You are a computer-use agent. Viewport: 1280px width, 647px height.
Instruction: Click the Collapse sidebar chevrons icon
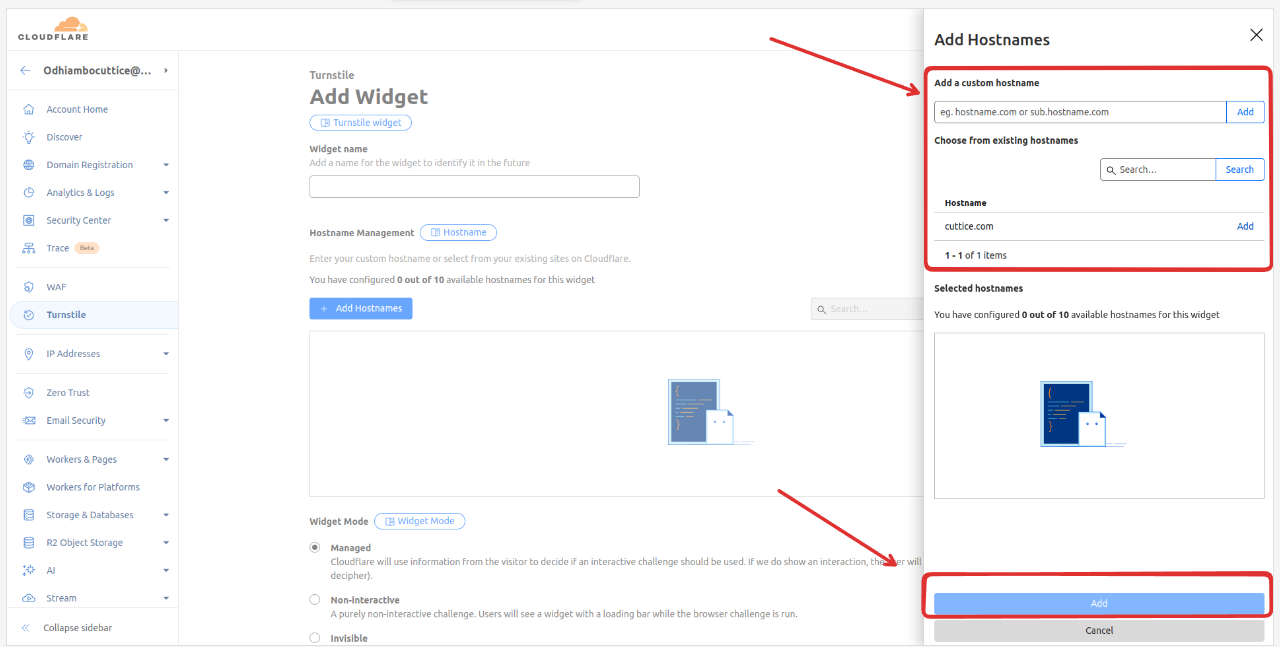(x=26, y=628)
